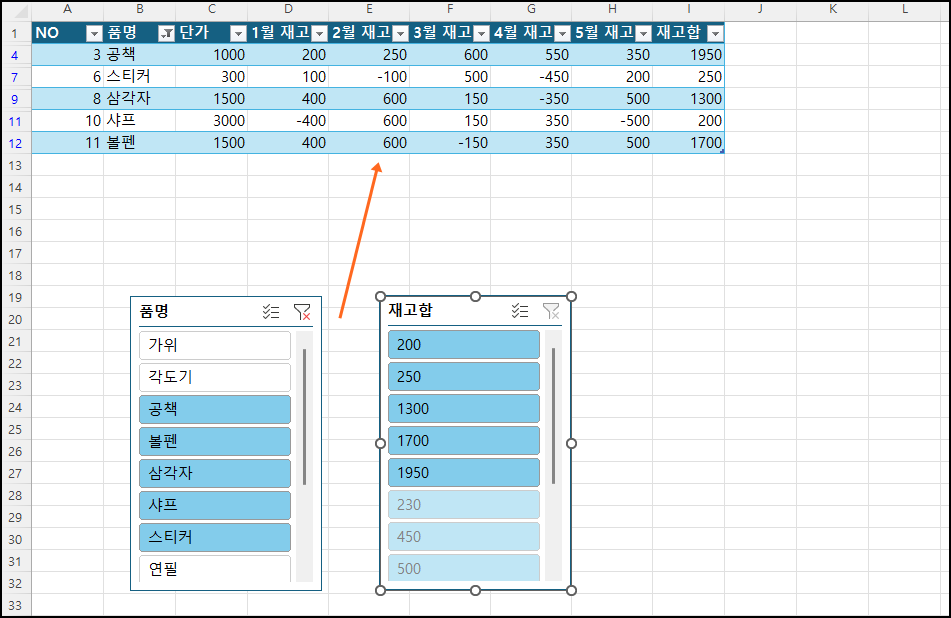Click dimmed 450 item in 재고합 slicer

click(x=464, y=537)
